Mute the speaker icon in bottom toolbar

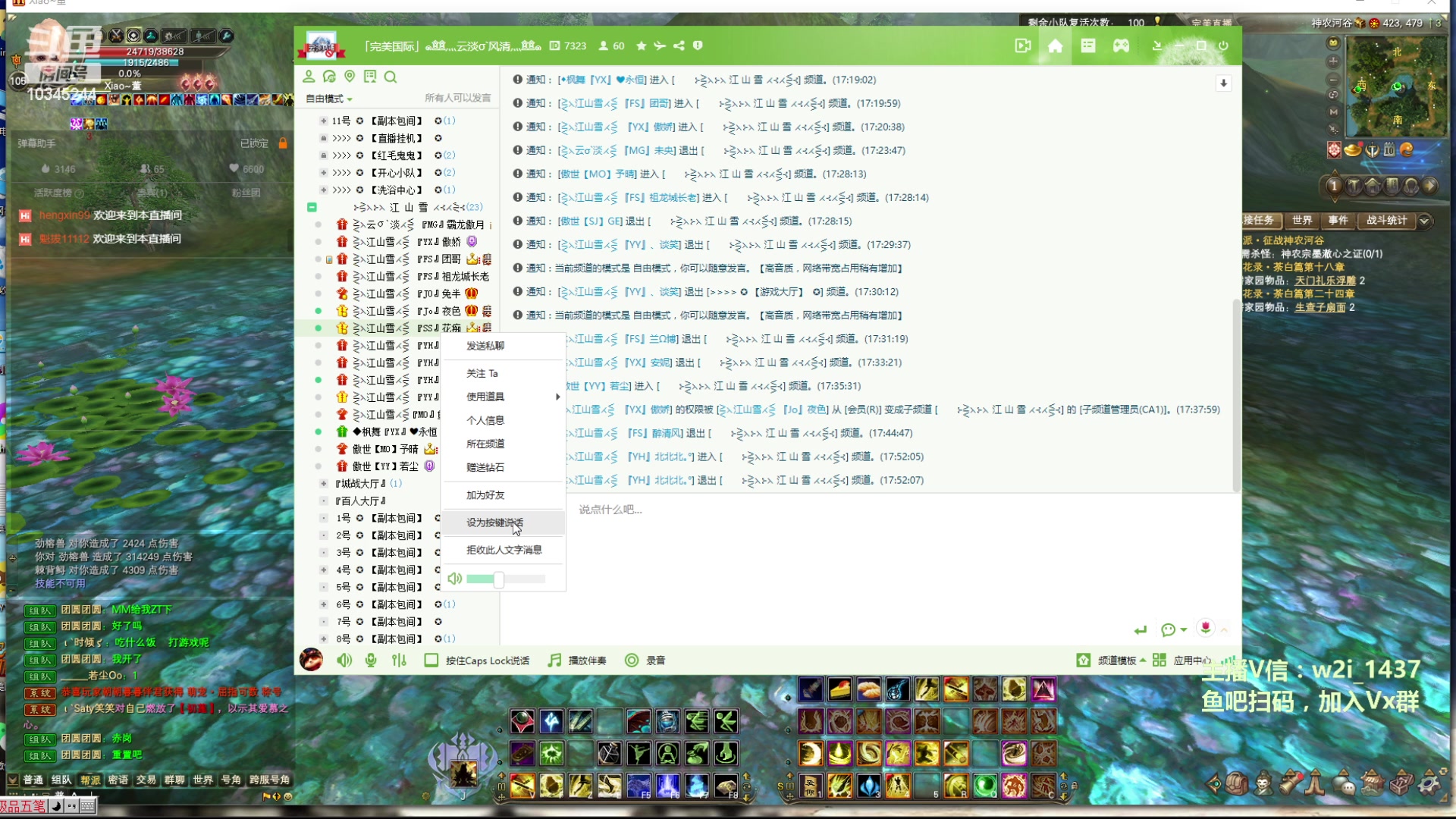(x=344, y=661)
